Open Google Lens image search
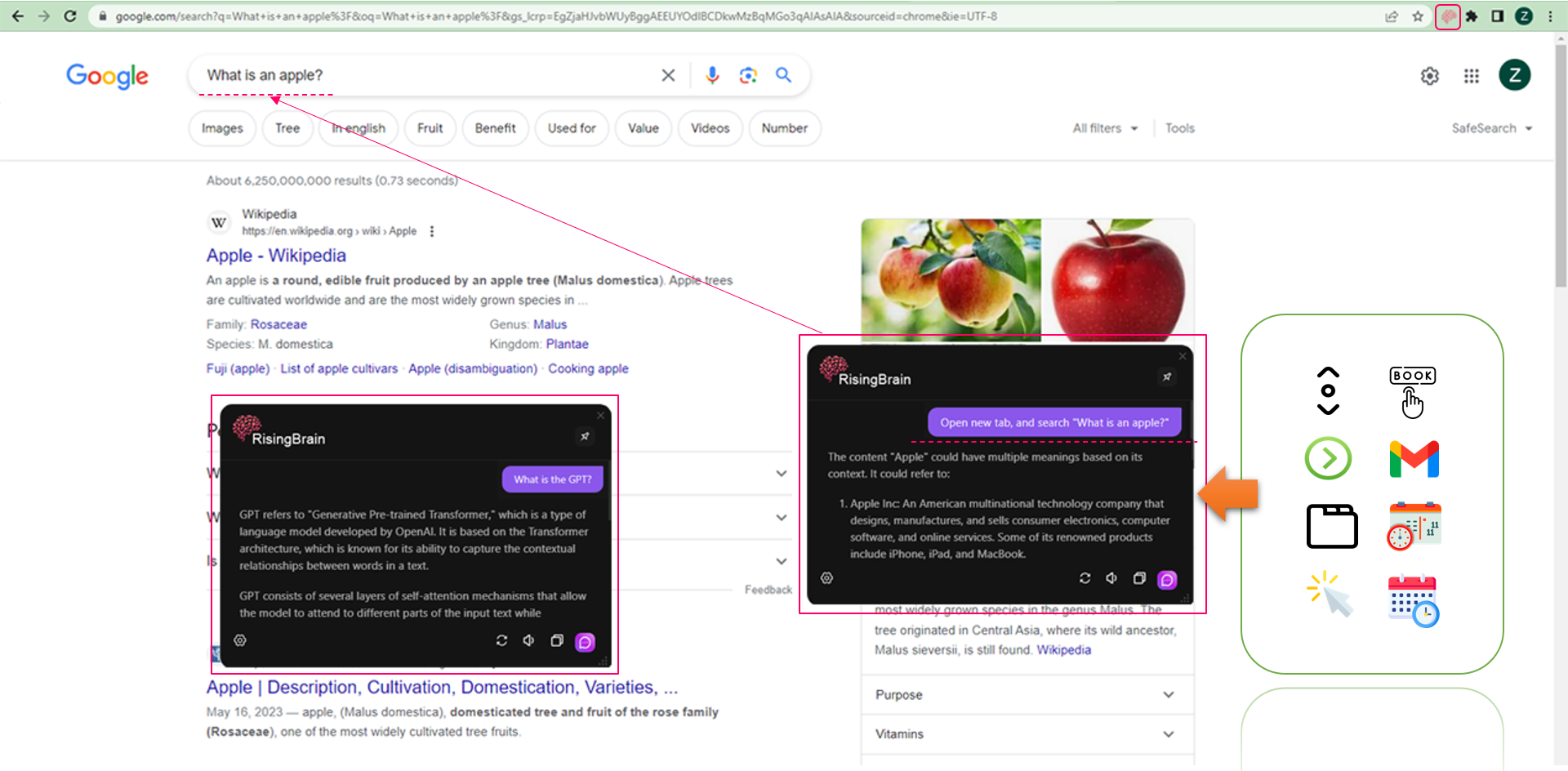The width and height of the screenshot is (1568, 771). click(x=748, y=75)
